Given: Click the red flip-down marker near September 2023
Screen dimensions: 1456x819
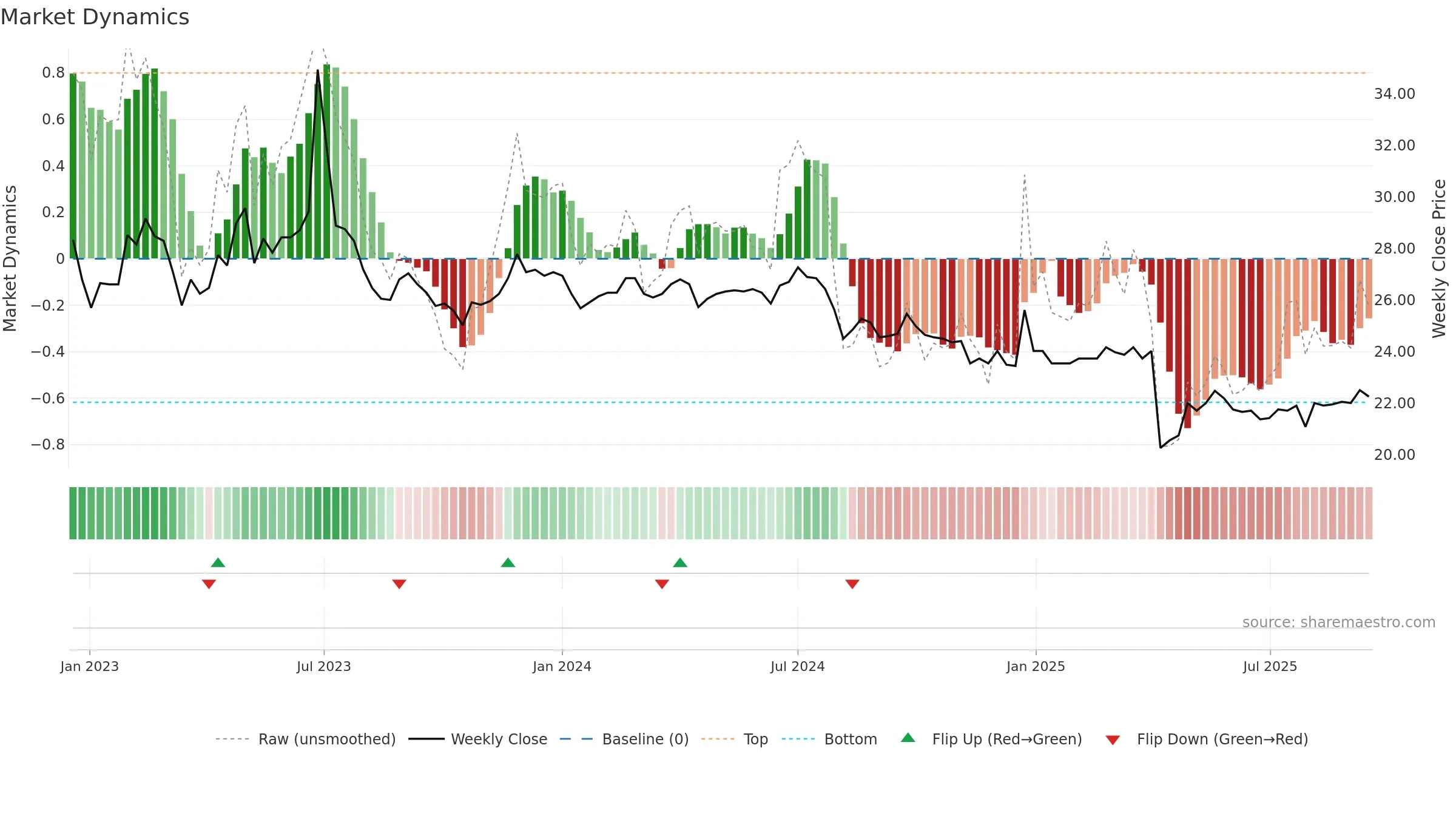Looking at the screenshot, I should 399,584.
